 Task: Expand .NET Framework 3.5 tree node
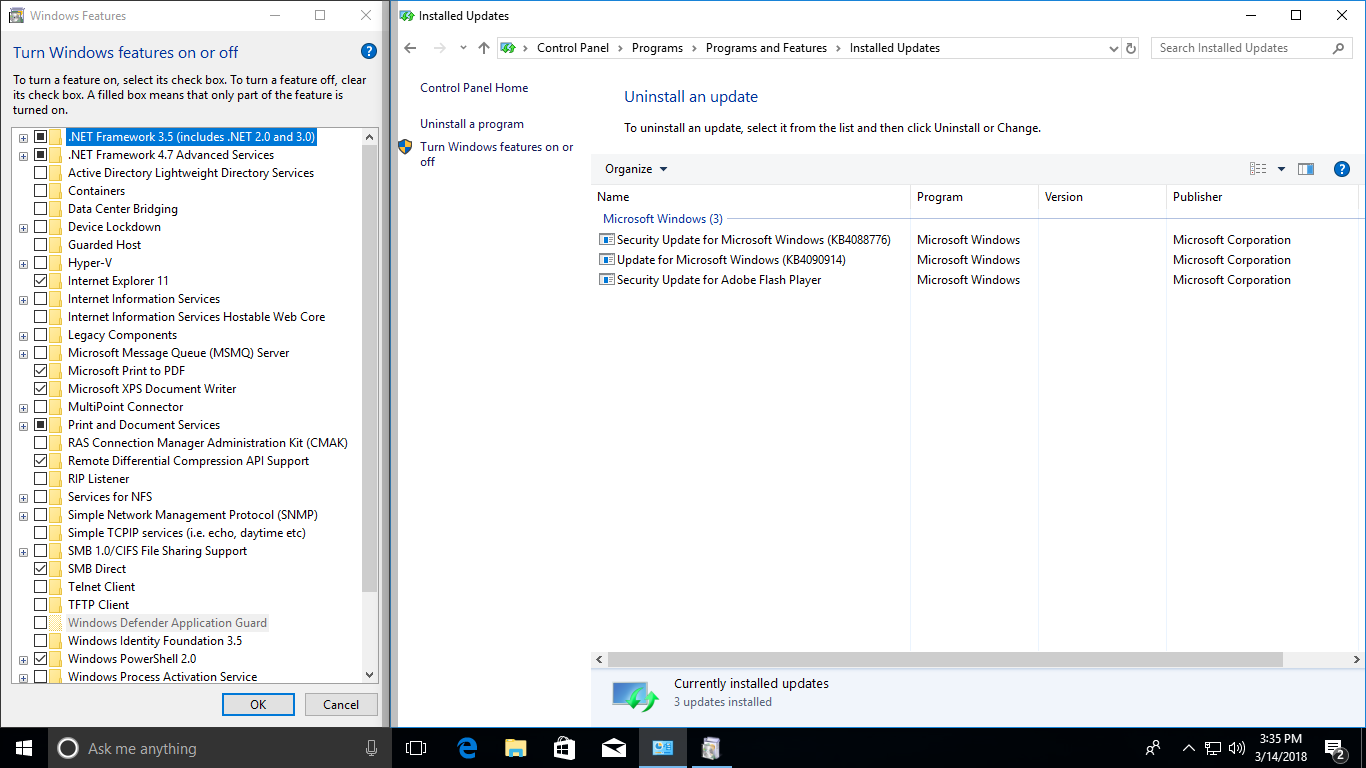(x=23, y=137)
